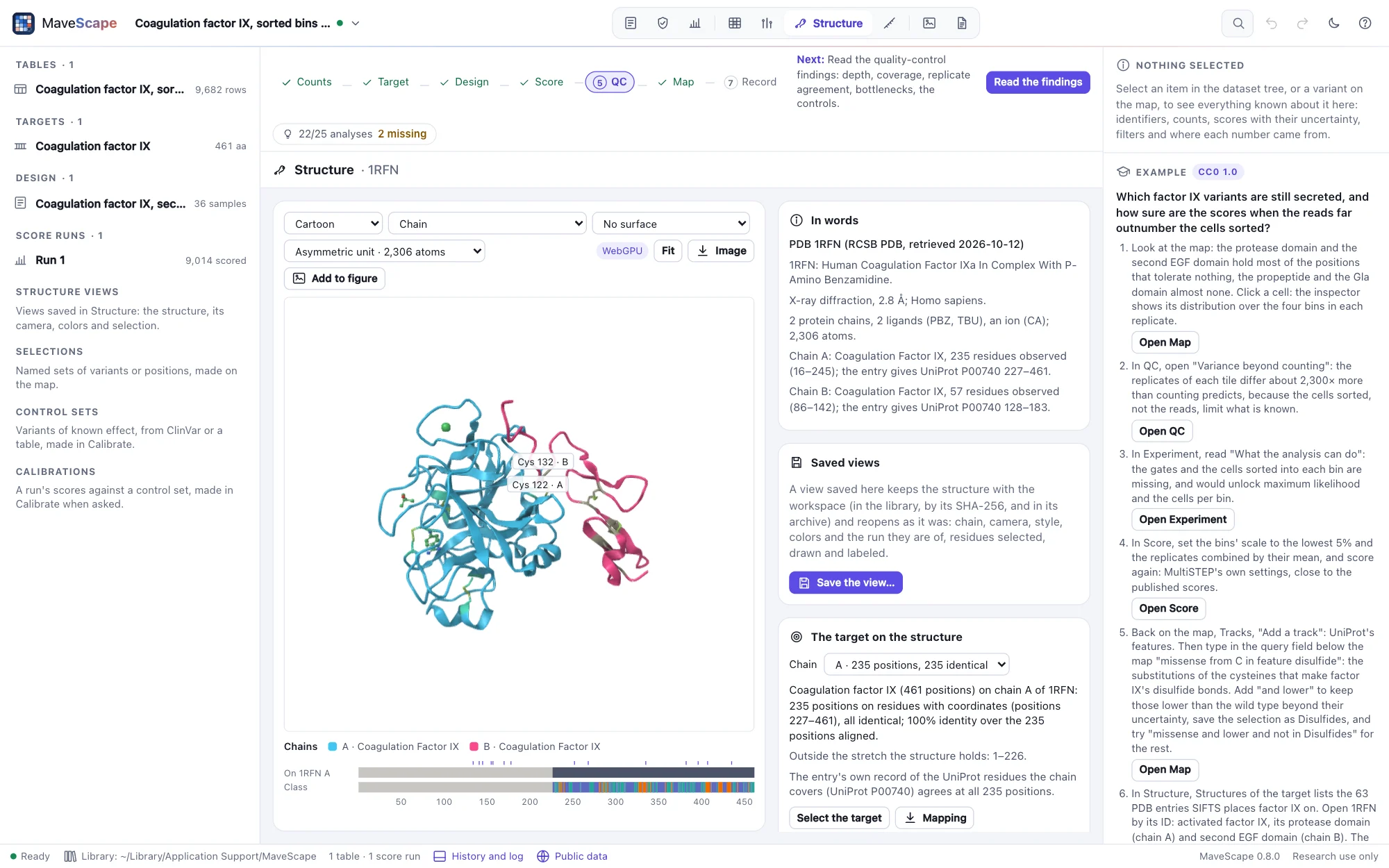Image resolution: width=1389 pixels, height=868 pixels.
Task: Click the Mapping download button
Action: [935, 818]
